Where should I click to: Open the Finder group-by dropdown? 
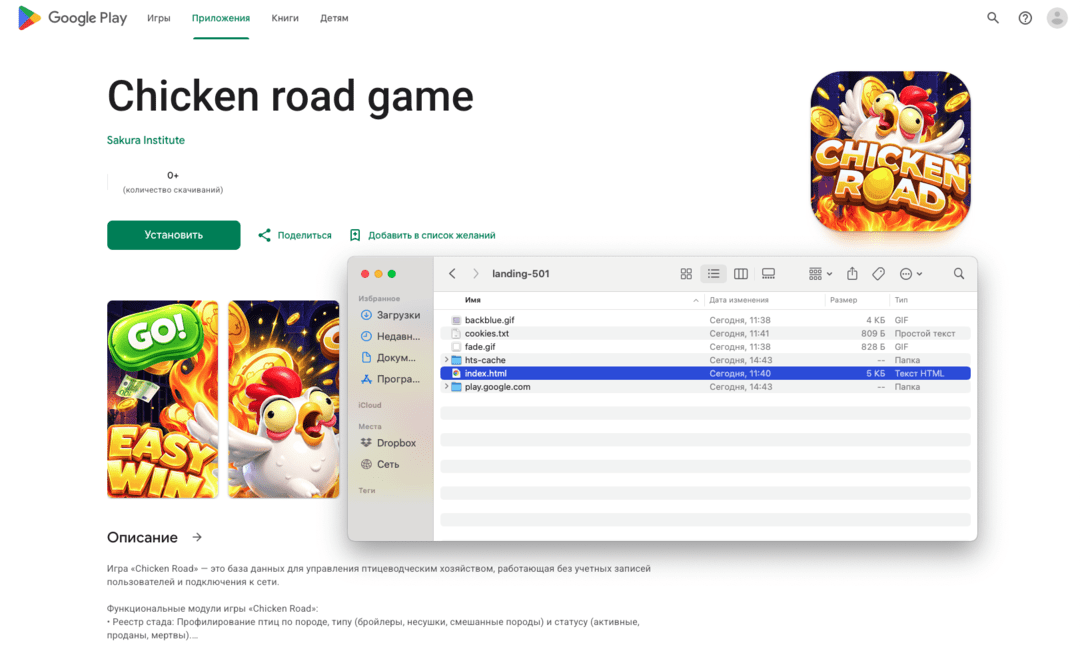point(820,274)
